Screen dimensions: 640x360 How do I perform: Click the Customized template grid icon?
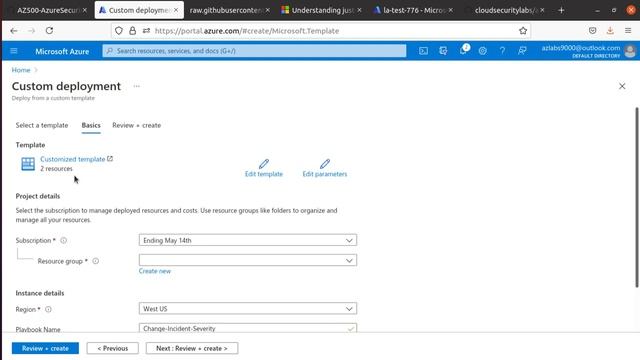28,164
